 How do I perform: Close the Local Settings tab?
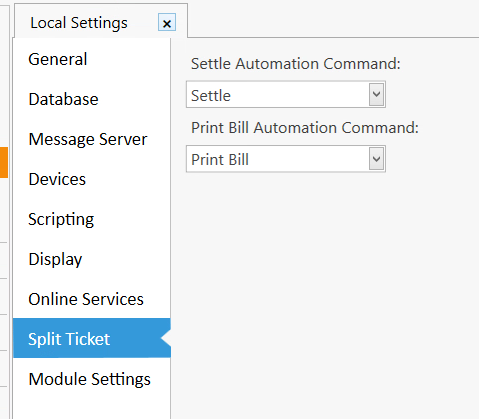167,23
